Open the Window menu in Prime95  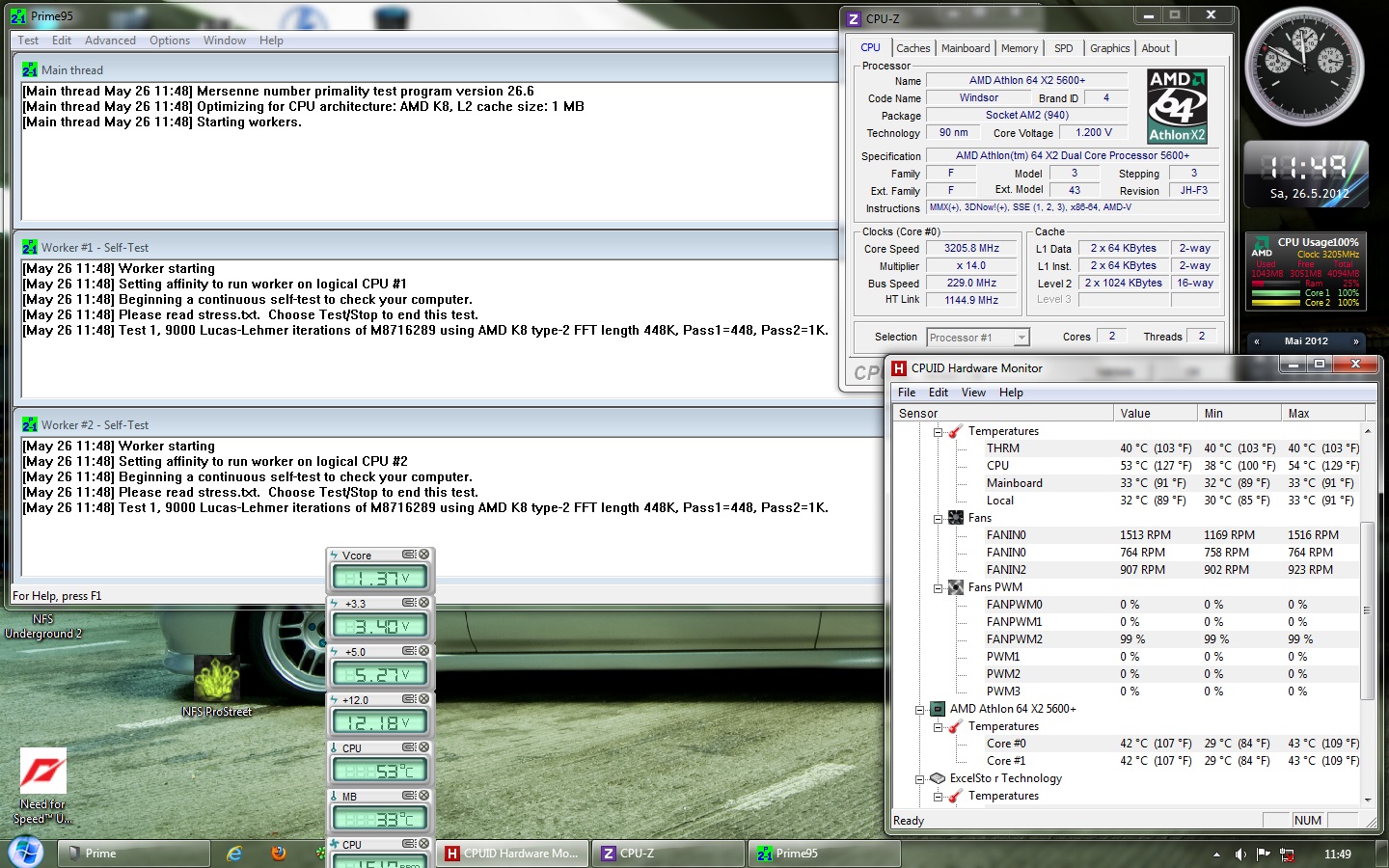(225, 41)
